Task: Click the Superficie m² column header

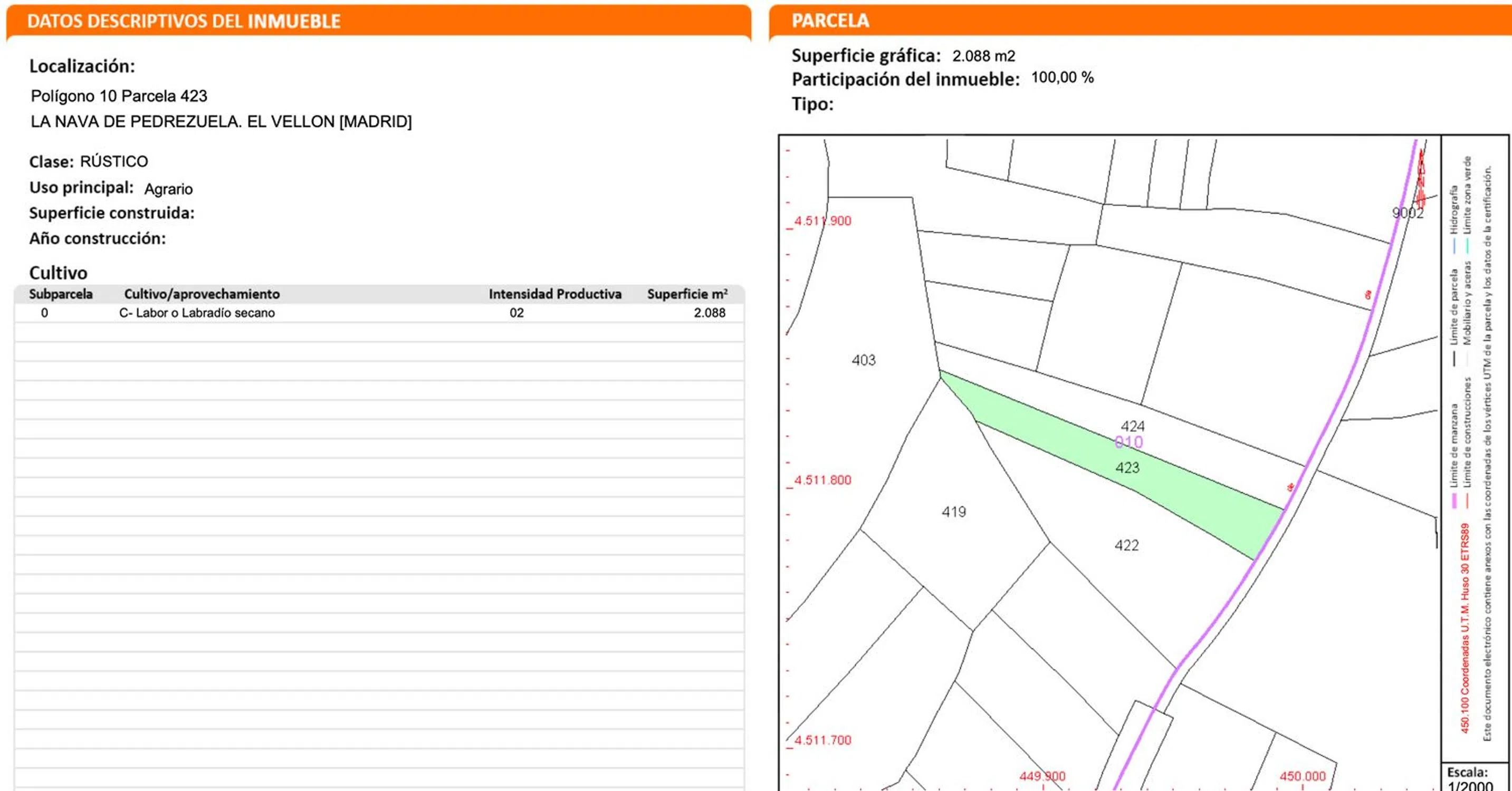Action: [x=687, y=294]
